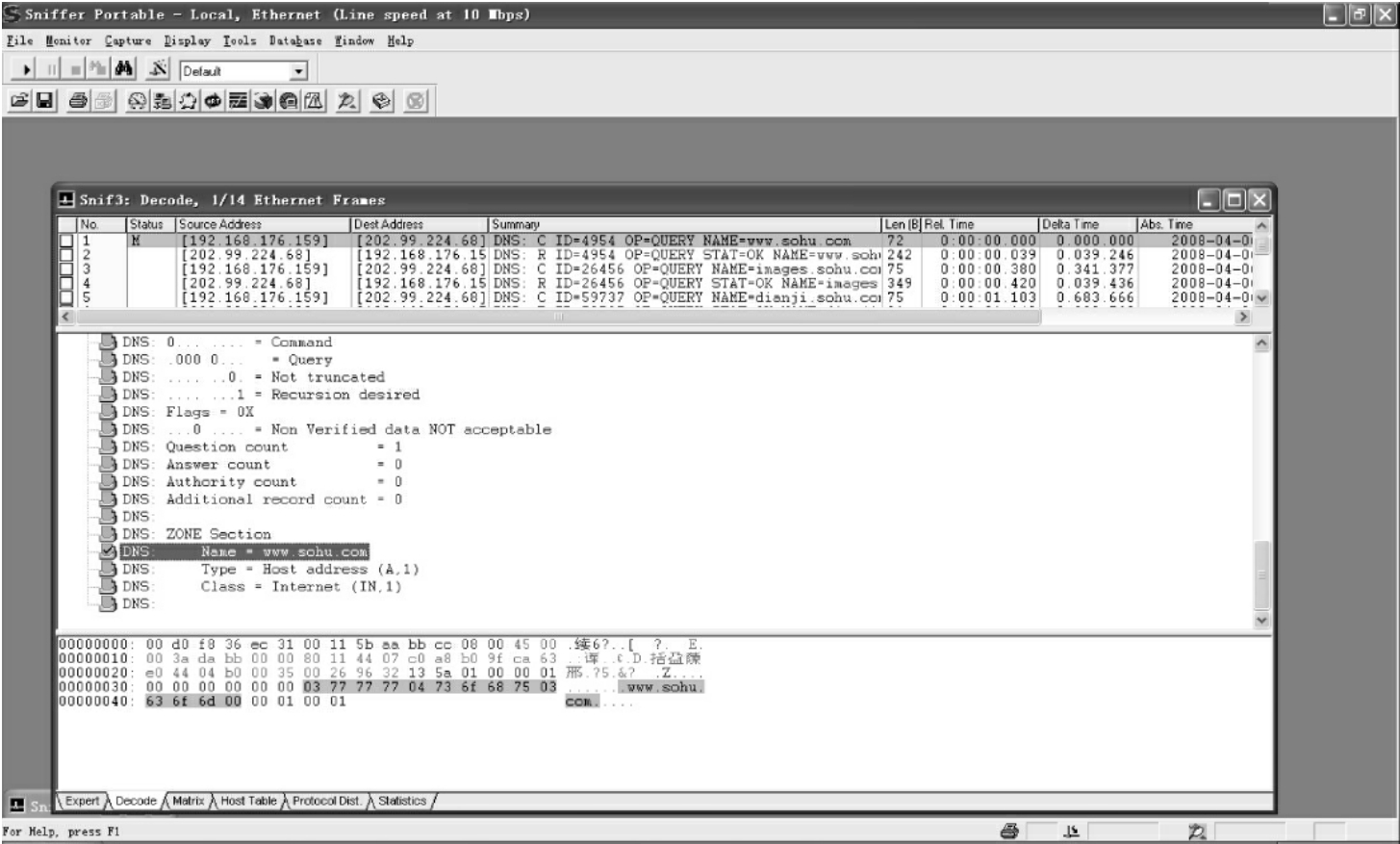This screenshot has height=844, width=1400.
Task: Click the Sniffer Portable title bar icon
Action: [13, 14]
